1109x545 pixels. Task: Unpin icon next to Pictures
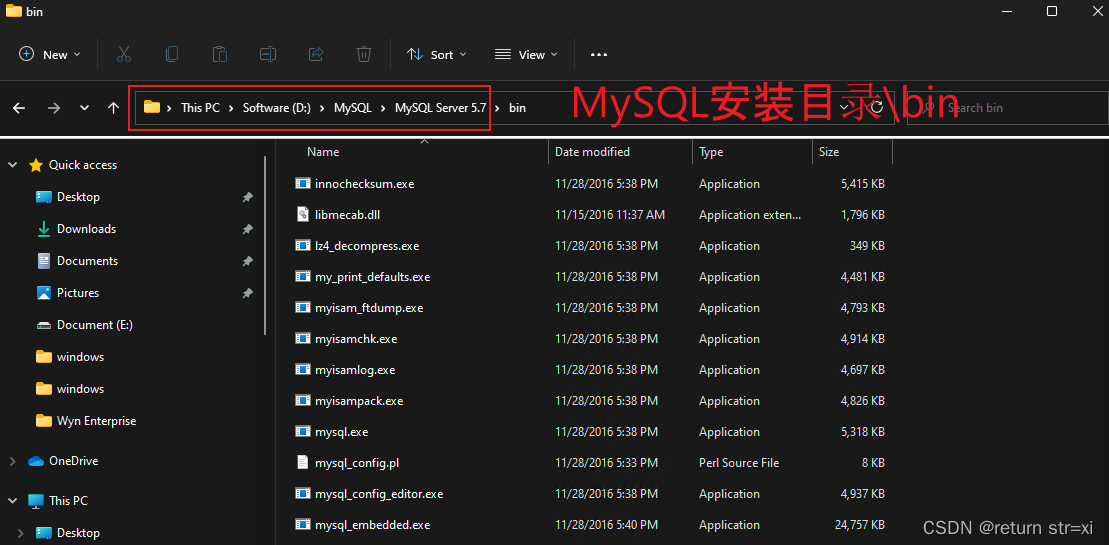tap(248, 293)
